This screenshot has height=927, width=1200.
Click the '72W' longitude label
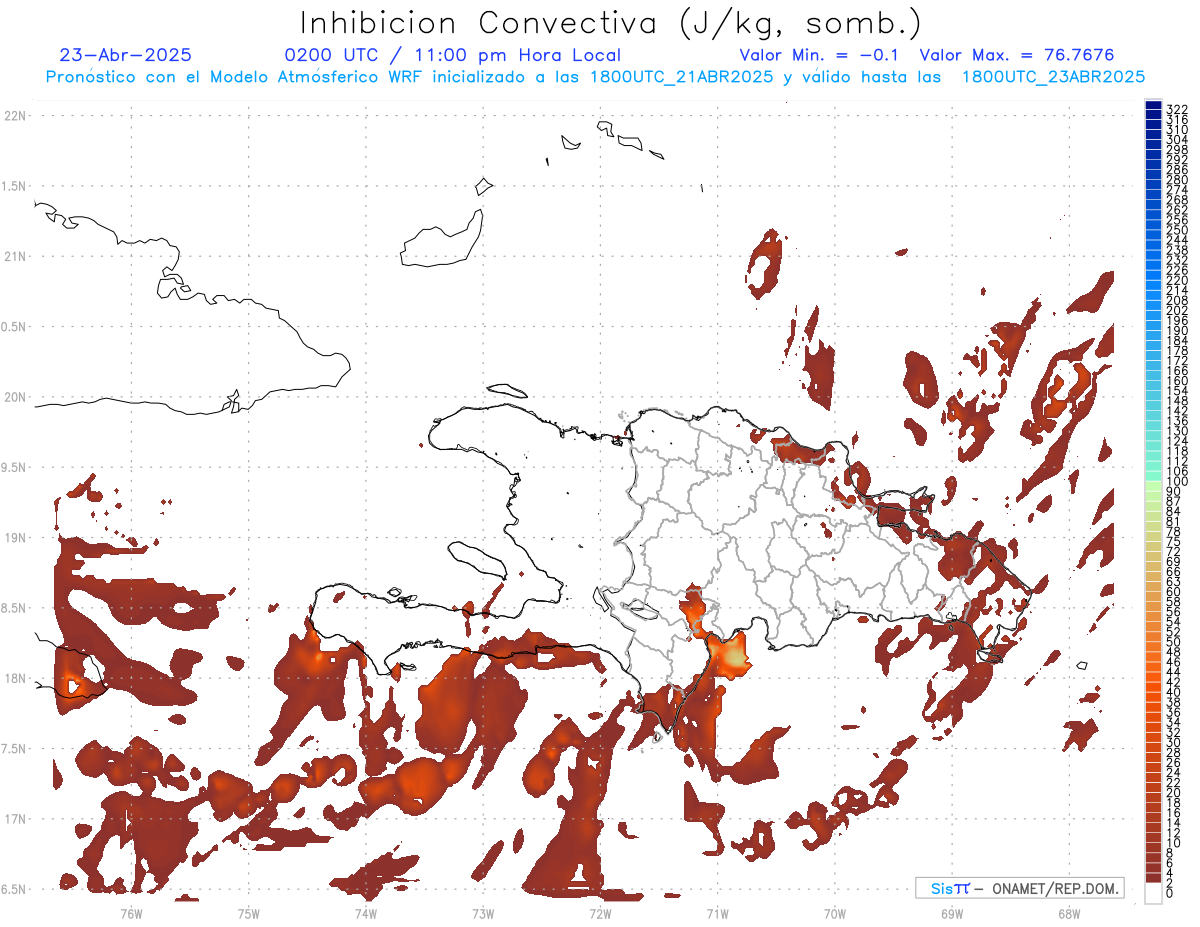pos(600,913)
